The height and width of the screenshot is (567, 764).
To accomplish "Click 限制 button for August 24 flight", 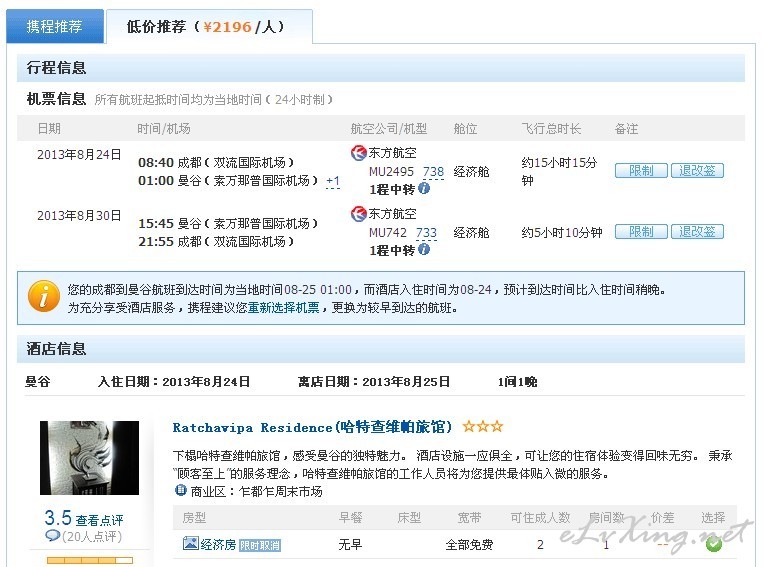I will pos(641,170).
